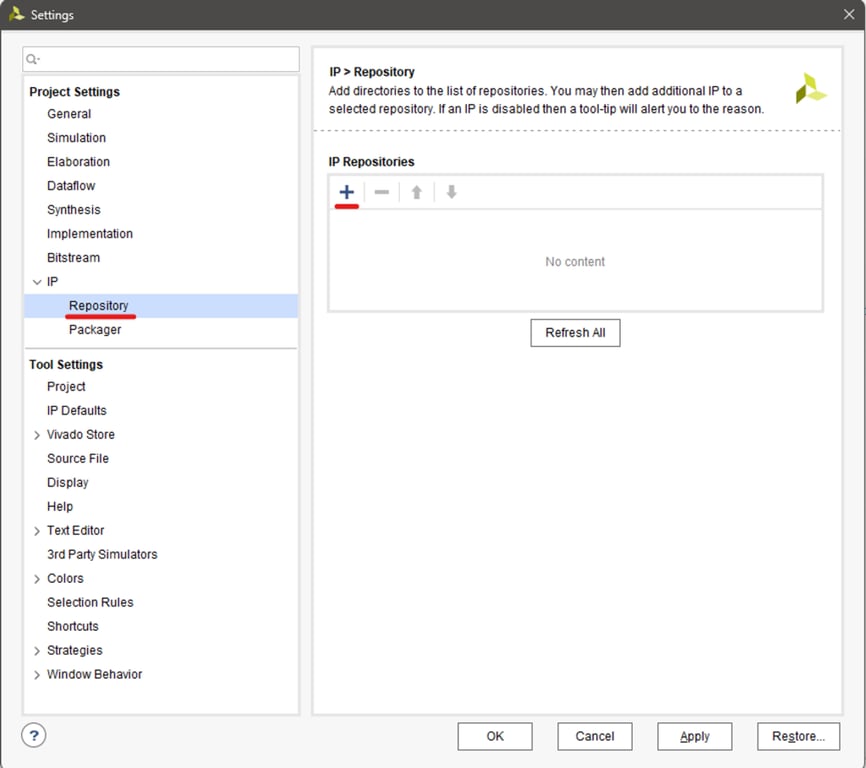Open Project under Tool Settings

point(66,386)
